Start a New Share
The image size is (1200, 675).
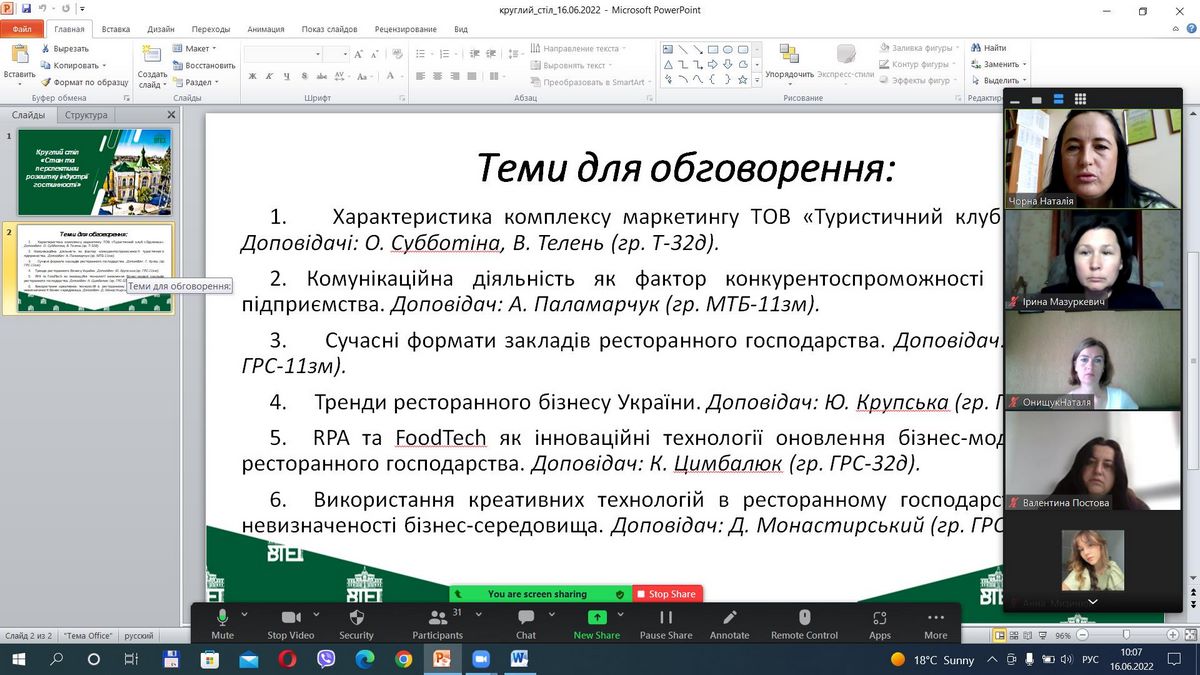(x=596, y=619)
